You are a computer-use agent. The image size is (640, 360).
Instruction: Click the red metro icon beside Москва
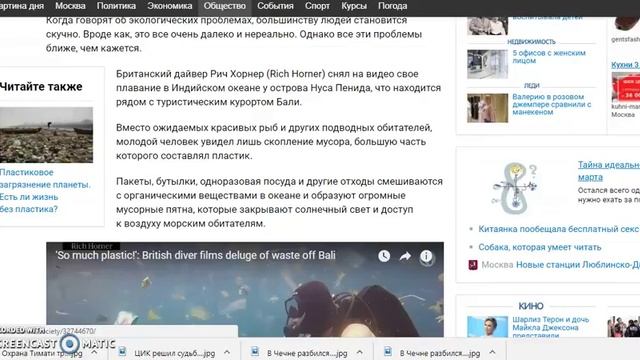(473, 265)
